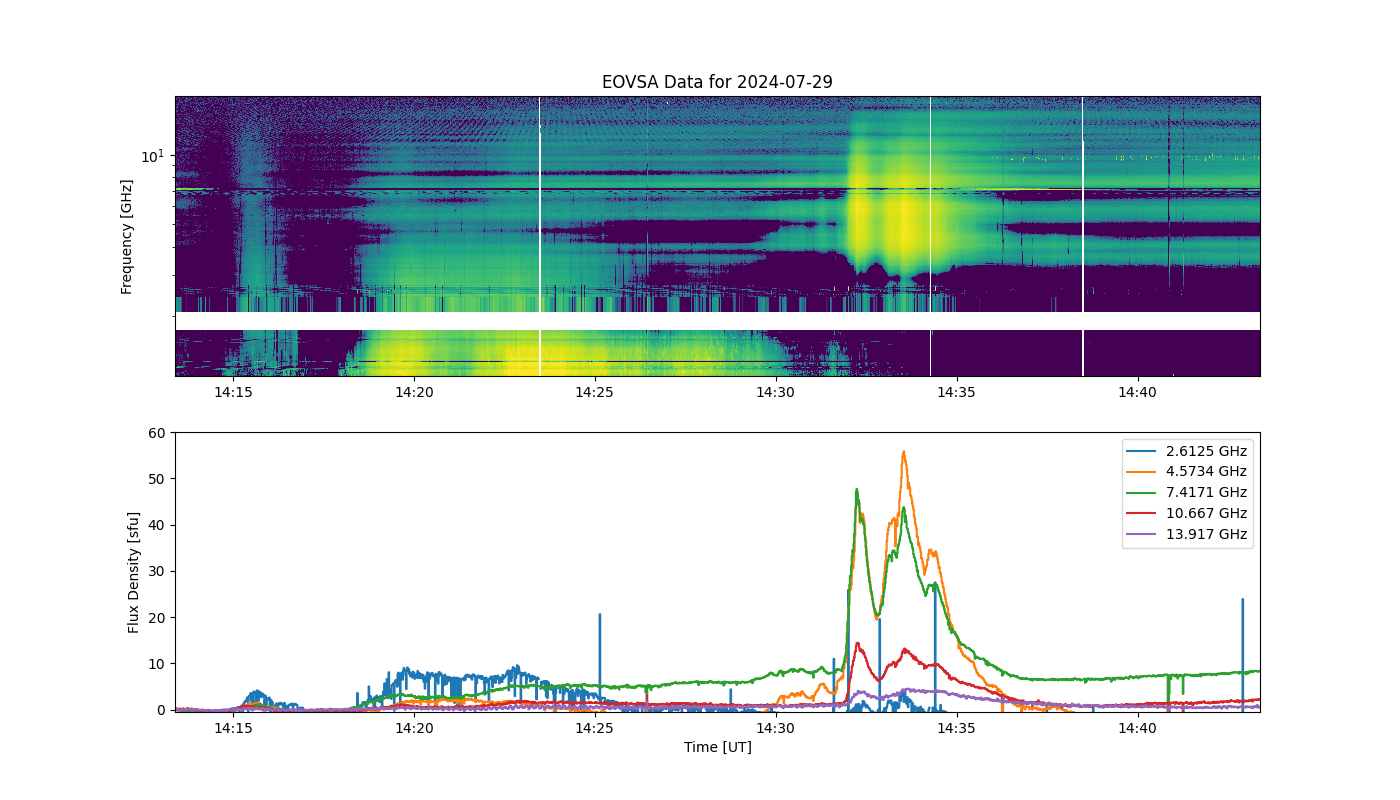The height and width of the screenshot is (800, 1400).
Task: Click 14:40 tick label under spectrogram
Action: click(x=1137, y=392)
